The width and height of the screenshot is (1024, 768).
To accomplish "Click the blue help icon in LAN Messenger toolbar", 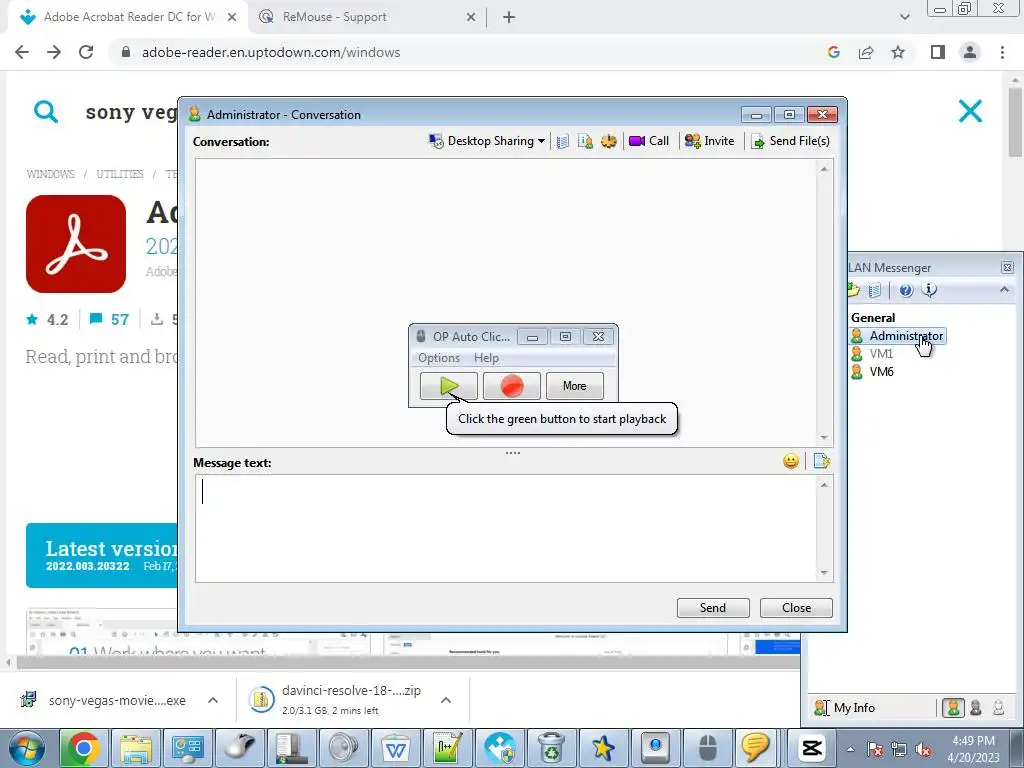I will (x=906, y=290).
